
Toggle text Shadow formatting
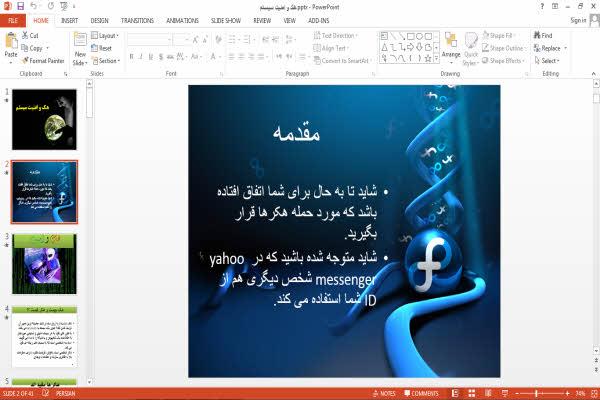(x=161, y=57)
